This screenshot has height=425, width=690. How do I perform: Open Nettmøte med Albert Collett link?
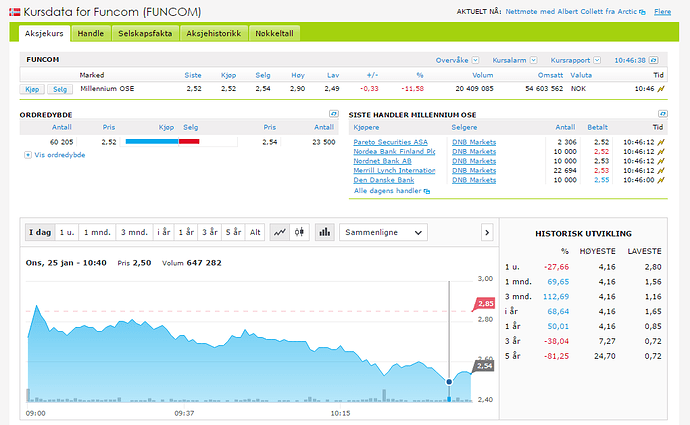[x=571, y=12]
